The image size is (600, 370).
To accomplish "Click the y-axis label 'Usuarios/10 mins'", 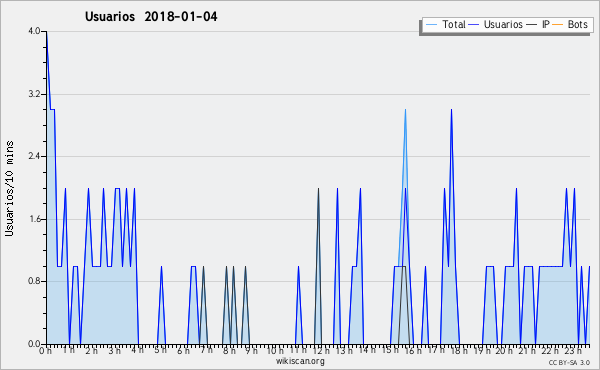I will [x=9, y=189].
